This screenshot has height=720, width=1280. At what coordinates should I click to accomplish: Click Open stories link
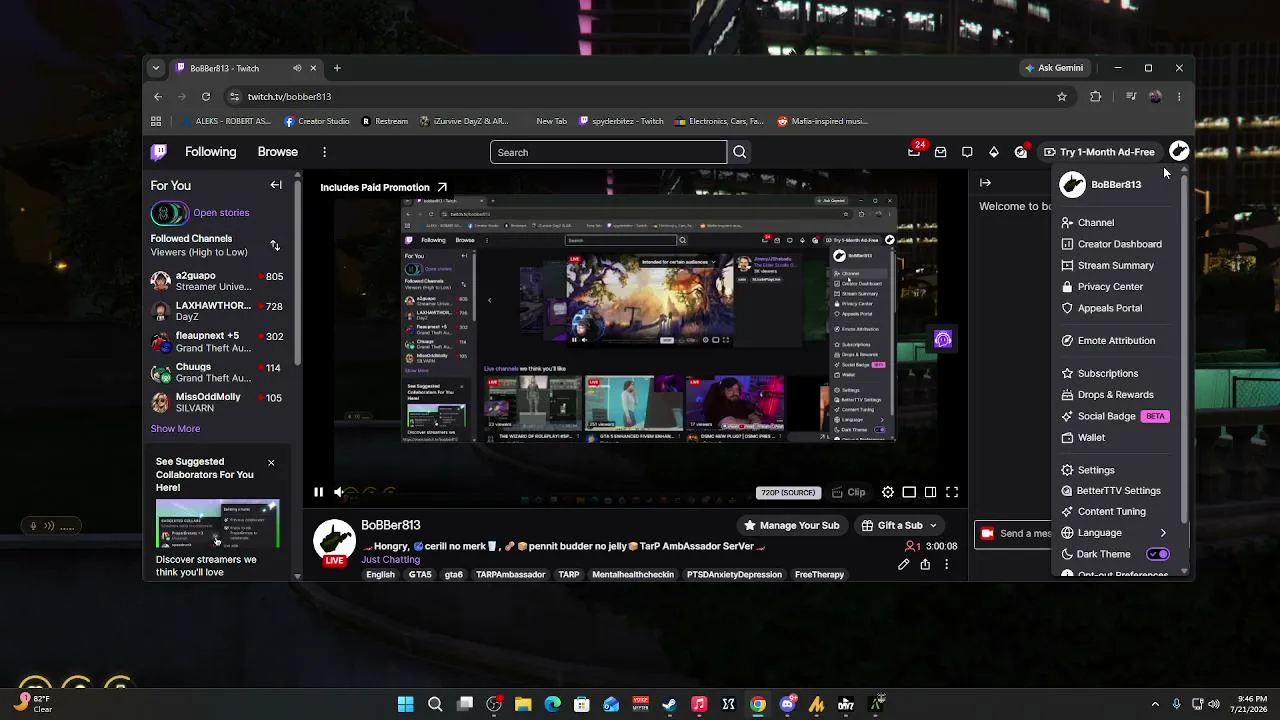click(x=221, y=212)
